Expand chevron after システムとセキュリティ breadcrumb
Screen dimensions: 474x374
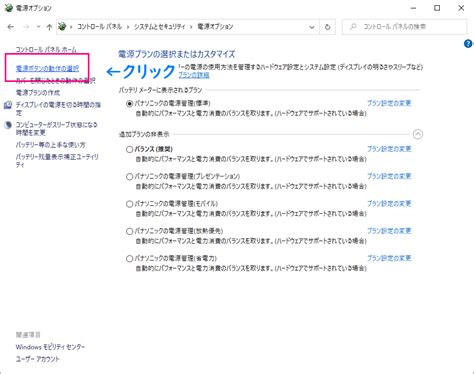click(x=191, y=27)
